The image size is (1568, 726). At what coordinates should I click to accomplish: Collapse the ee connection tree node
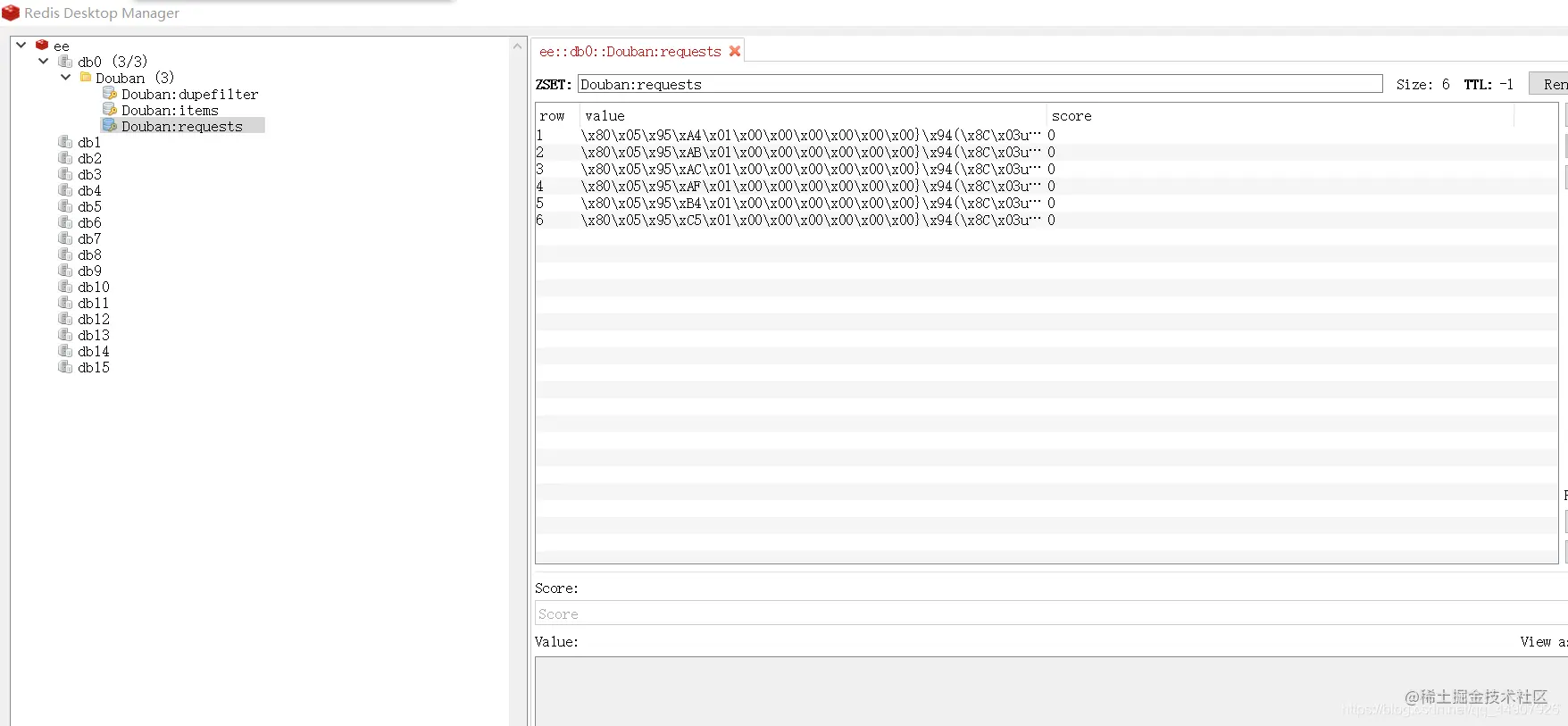pos(21,45)
